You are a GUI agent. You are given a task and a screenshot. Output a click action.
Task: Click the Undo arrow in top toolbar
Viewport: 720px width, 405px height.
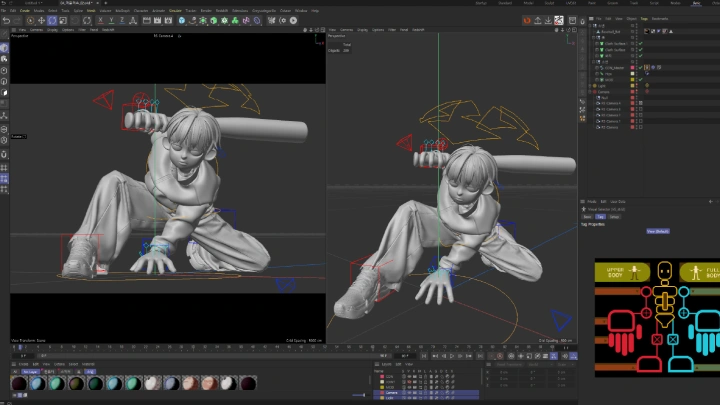click(x=6, y=20)
